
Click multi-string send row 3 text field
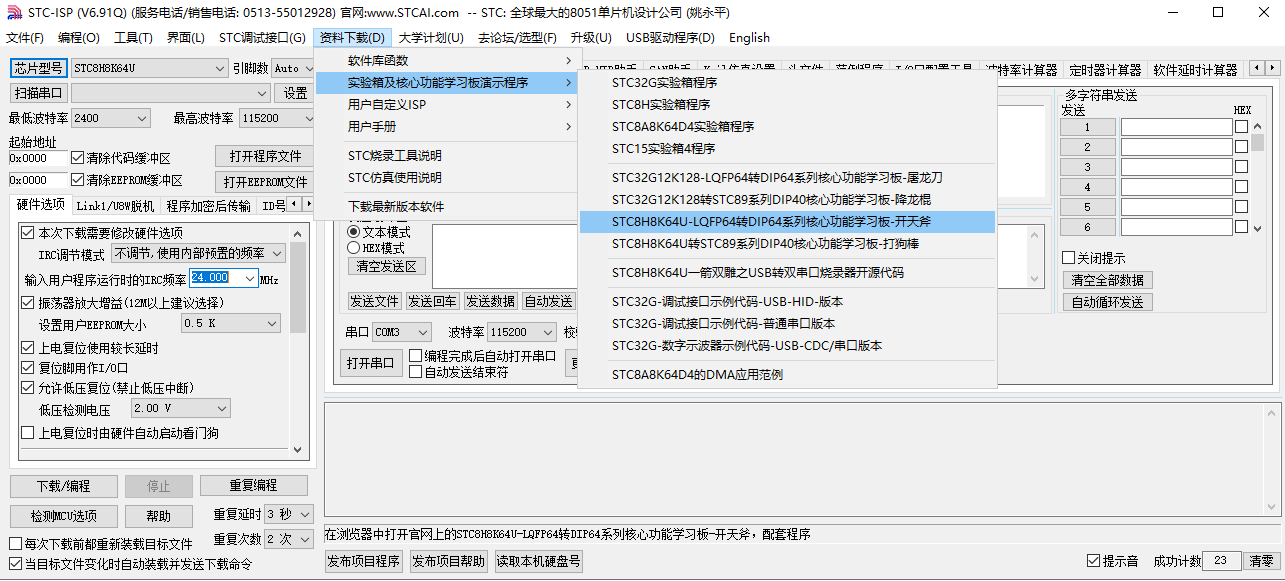pos(1176,167)
